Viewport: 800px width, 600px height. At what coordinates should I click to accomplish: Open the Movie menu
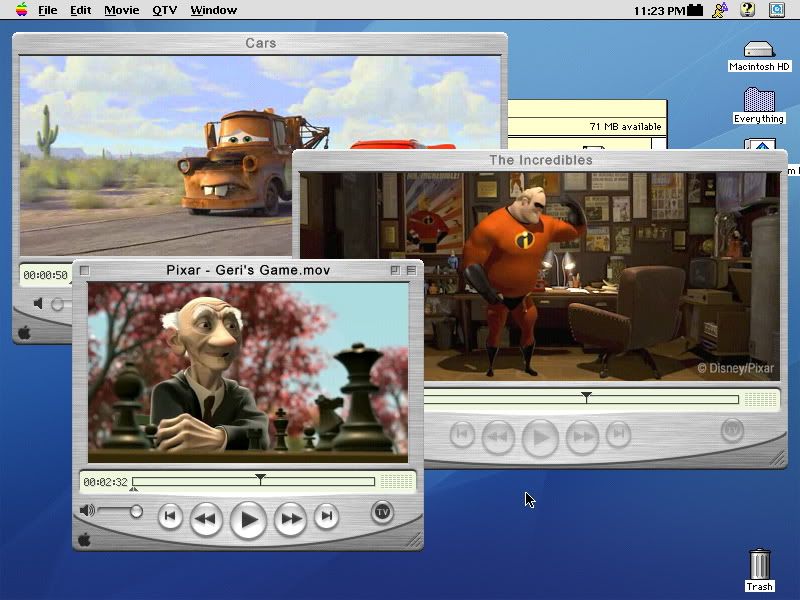[121, 10]
